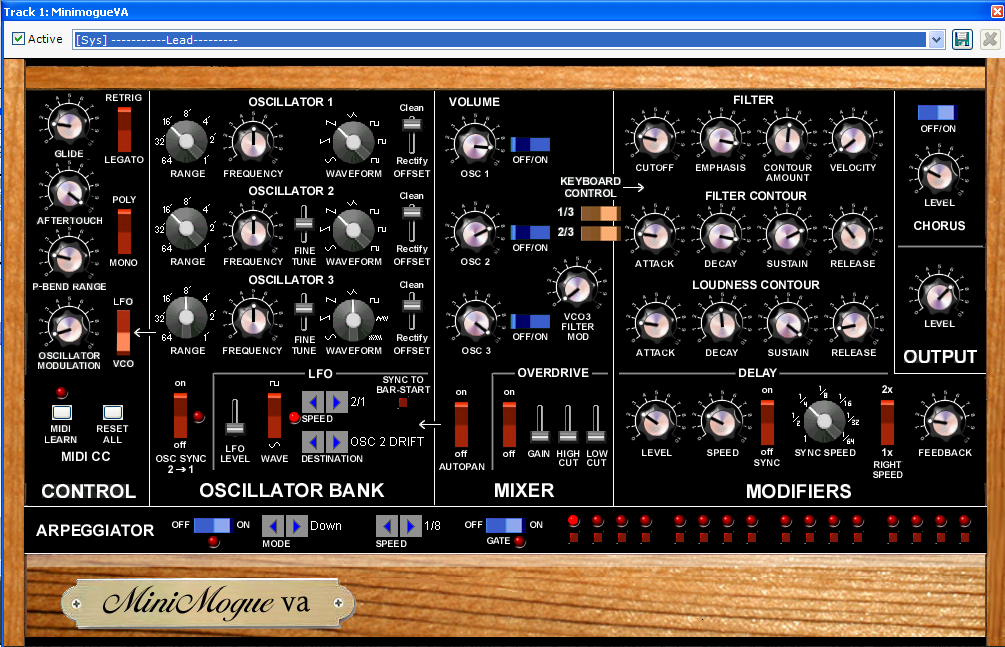The height and width of the screenshot is (647, 1005).
Task: Click the Oscillator 1 Range knob
Action: point(187,142)
